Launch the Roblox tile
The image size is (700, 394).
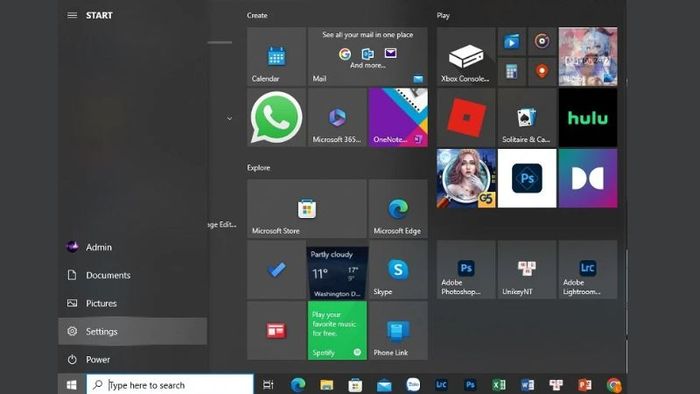pyautogui.click(x=466, y=117)
